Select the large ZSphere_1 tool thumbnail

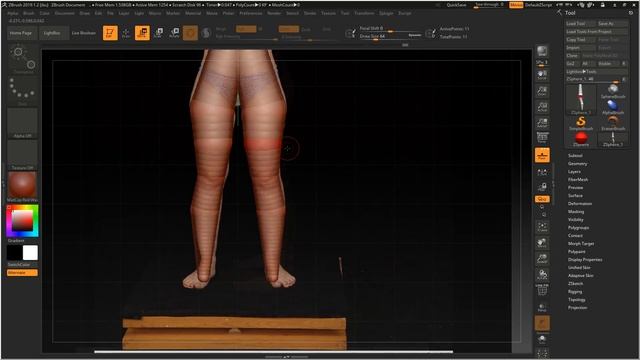click(x=580, y=99)
